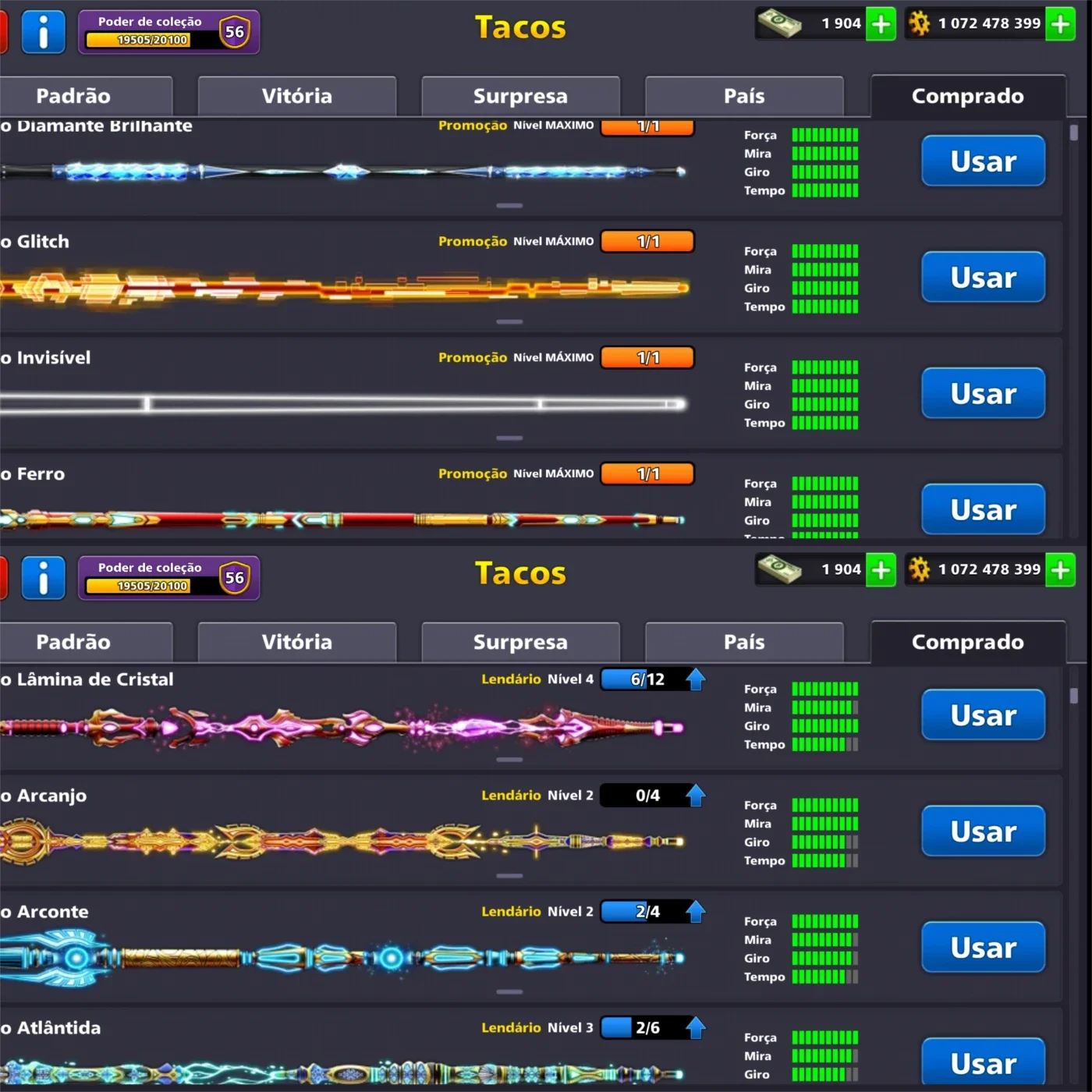The width and height of the screenshot is (1092, 1092).
Task: Tap Glitch cue Força stat bar
Action: (825, 251)
